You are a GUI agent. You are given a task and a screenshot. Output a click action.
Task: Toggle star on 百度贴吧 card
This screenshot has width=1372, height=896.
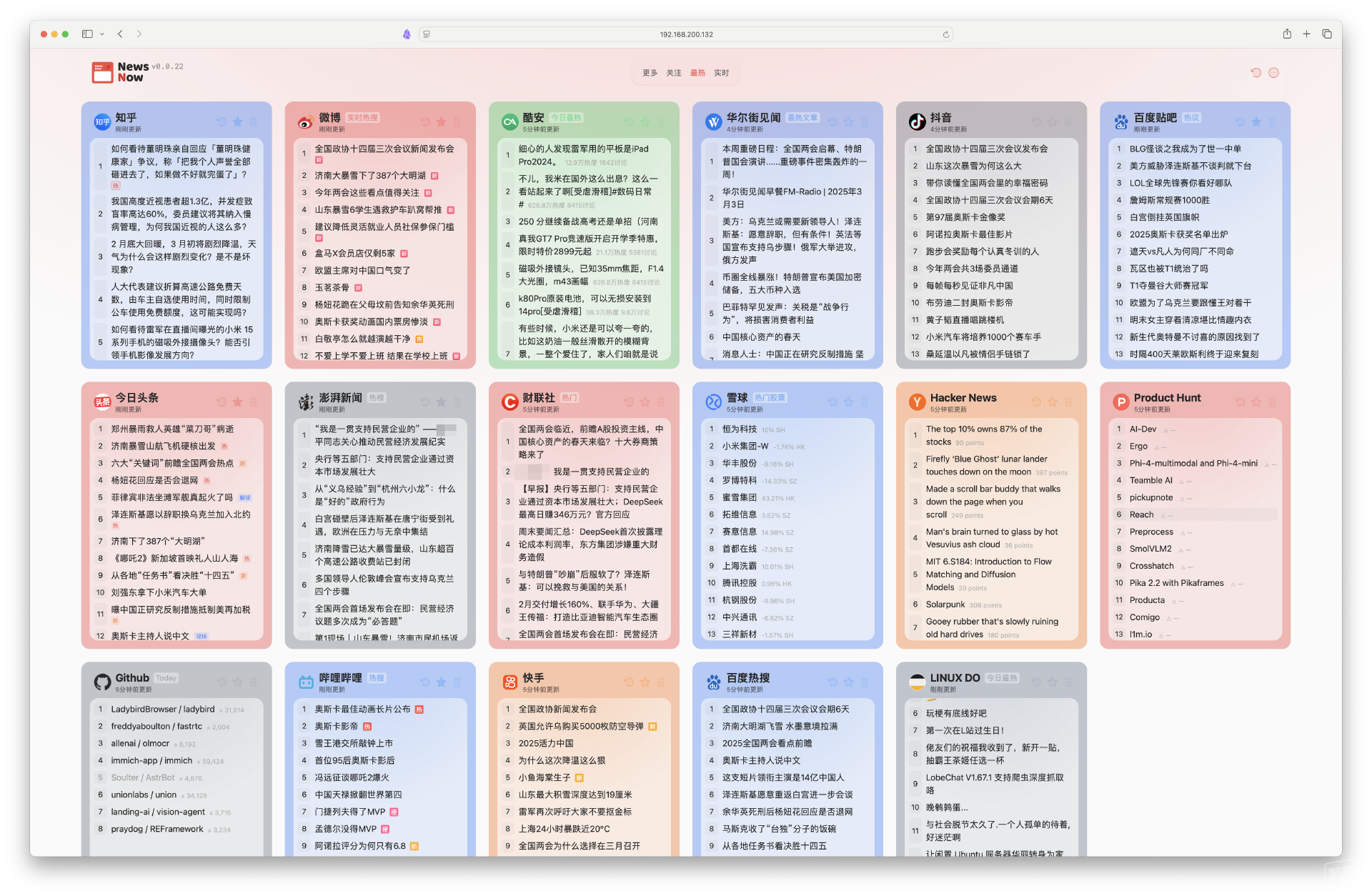[x=1256, y=122]
